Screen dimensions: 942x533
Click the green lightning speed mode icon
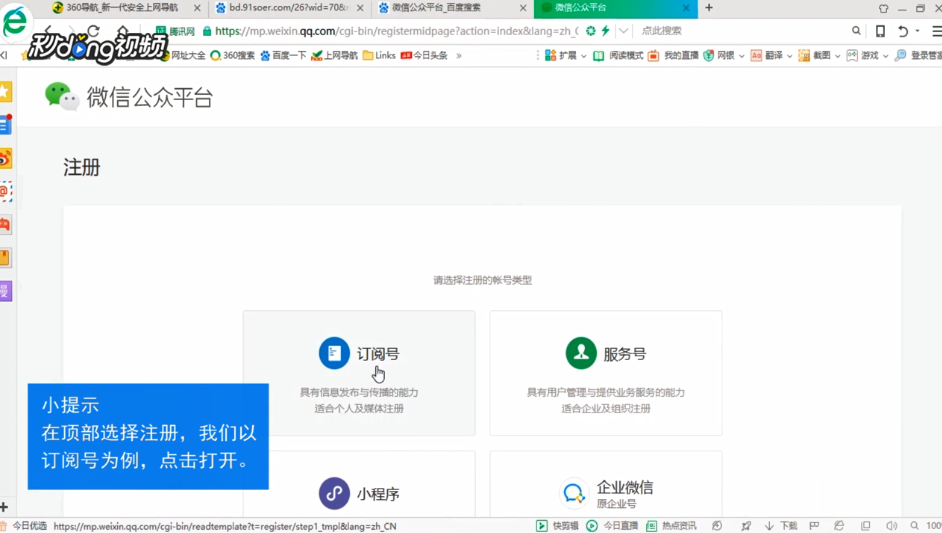tap(606, 31)
